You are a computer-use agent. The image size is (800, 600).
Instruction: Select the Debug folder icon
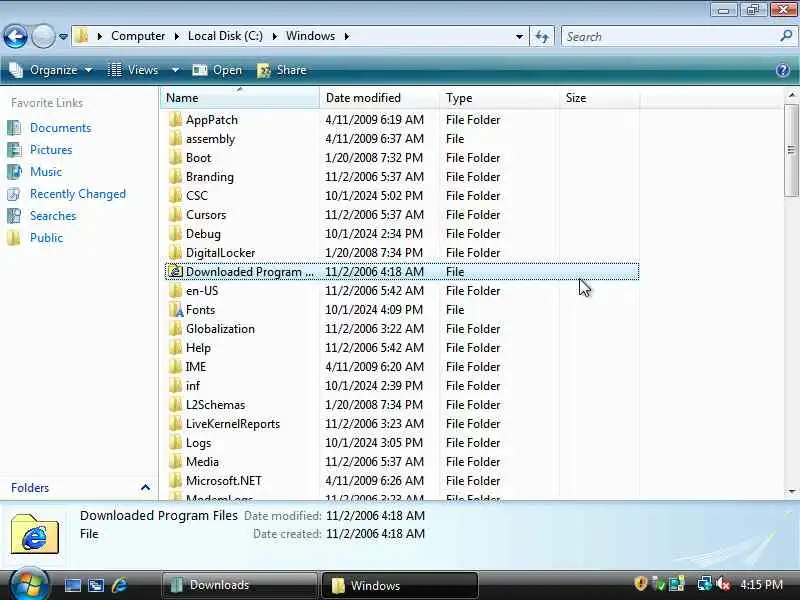175,234
